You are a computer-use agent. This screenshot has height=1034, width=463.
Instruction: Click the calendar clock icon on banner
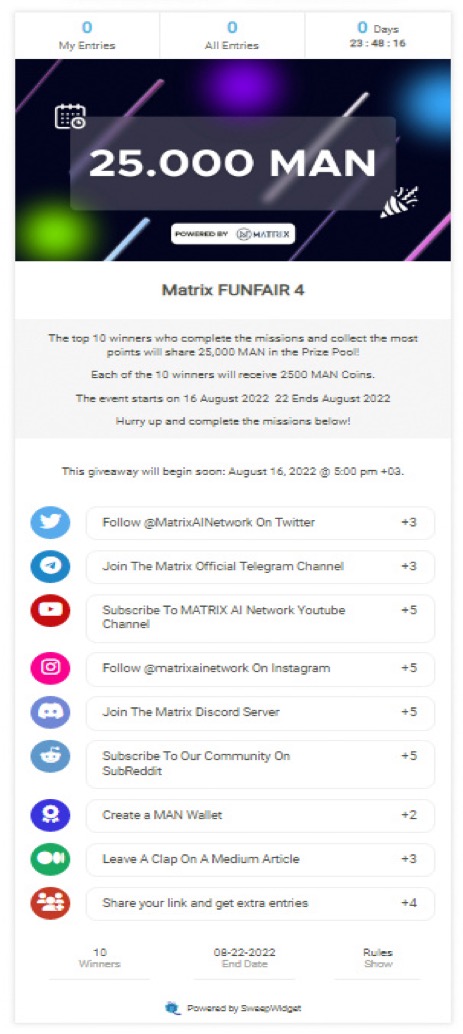coord(69,117)
